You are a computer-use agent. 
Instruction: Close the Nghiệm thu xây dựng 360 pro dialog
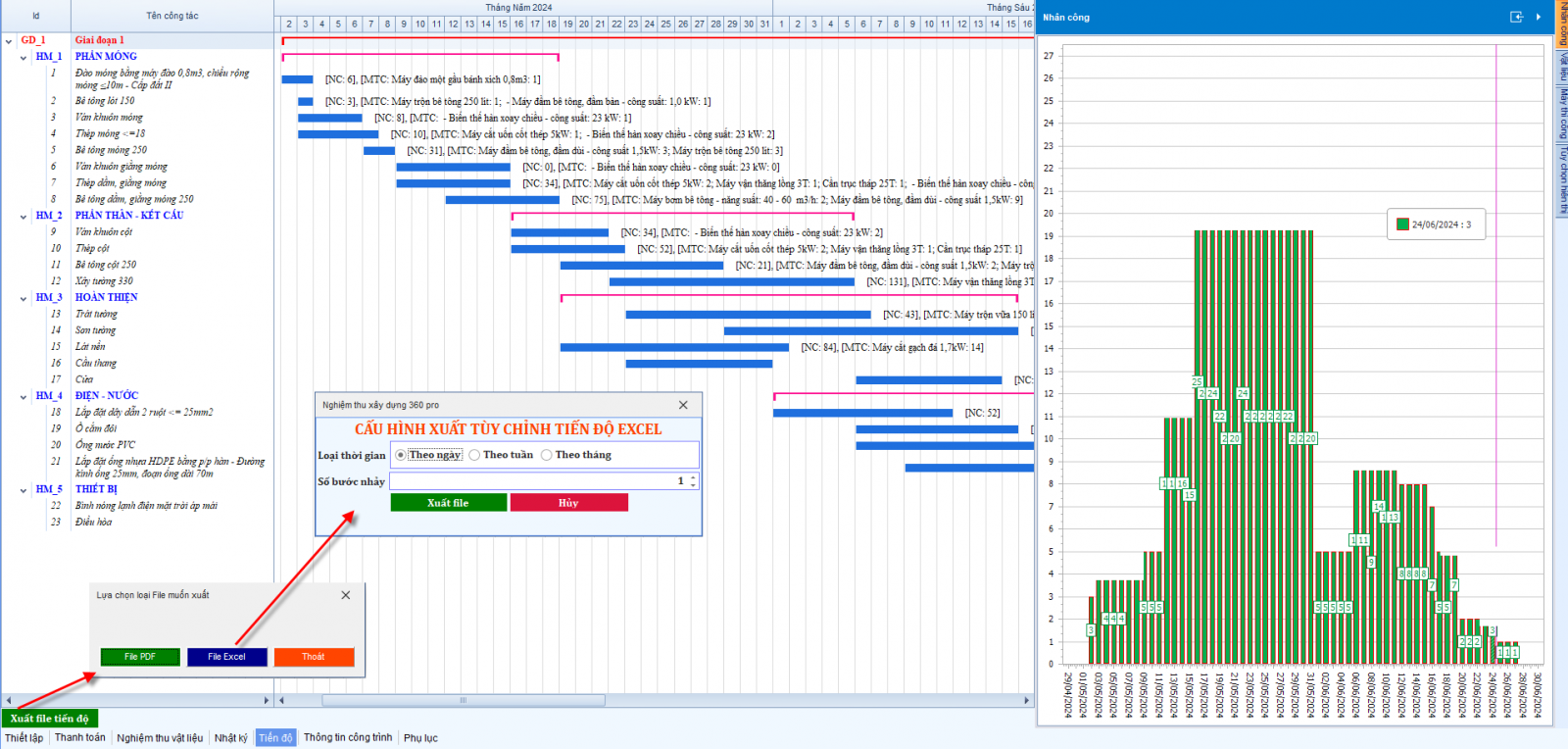click(x=683, y=405)
